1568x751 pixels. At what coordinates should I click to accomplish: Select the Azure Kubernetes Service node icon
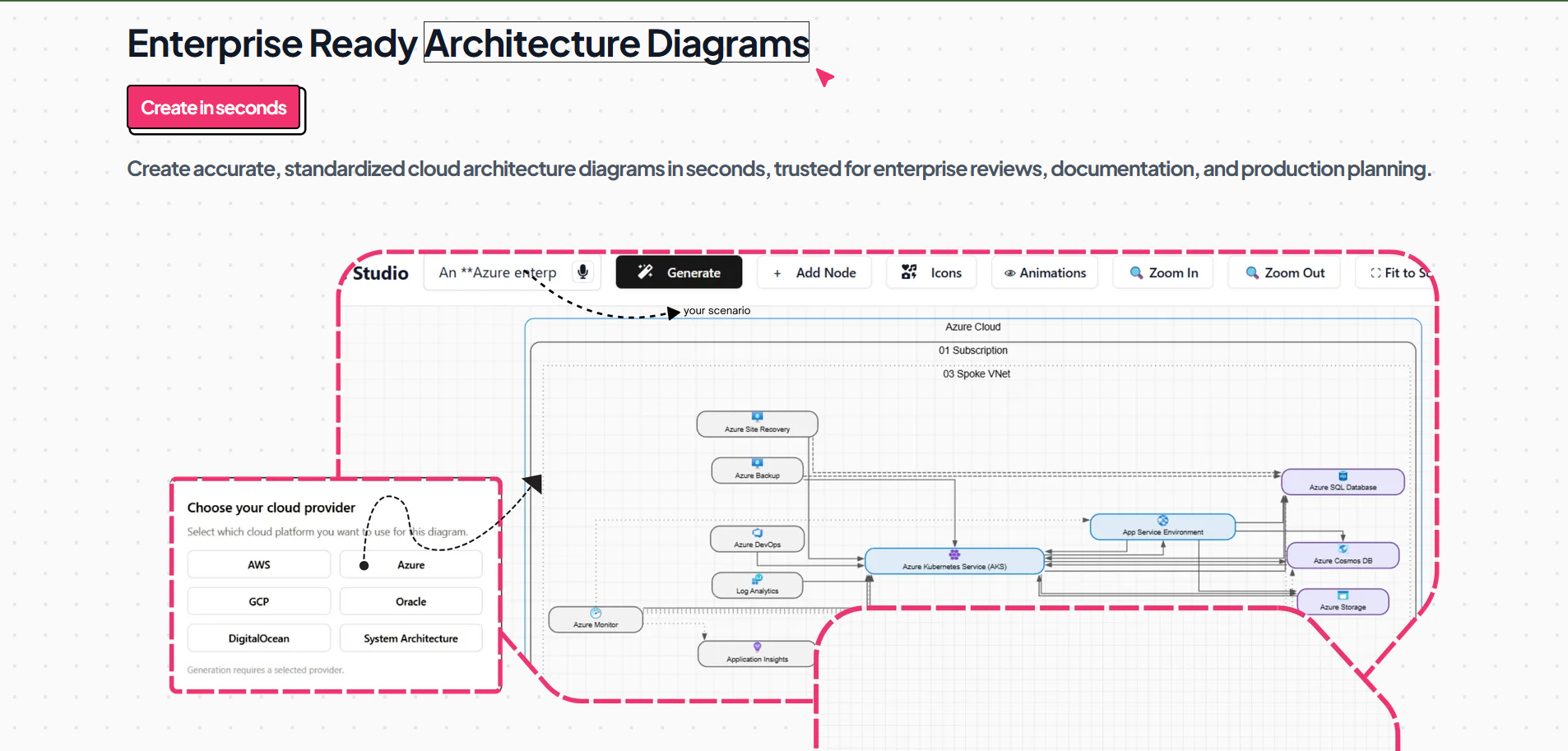954,554
